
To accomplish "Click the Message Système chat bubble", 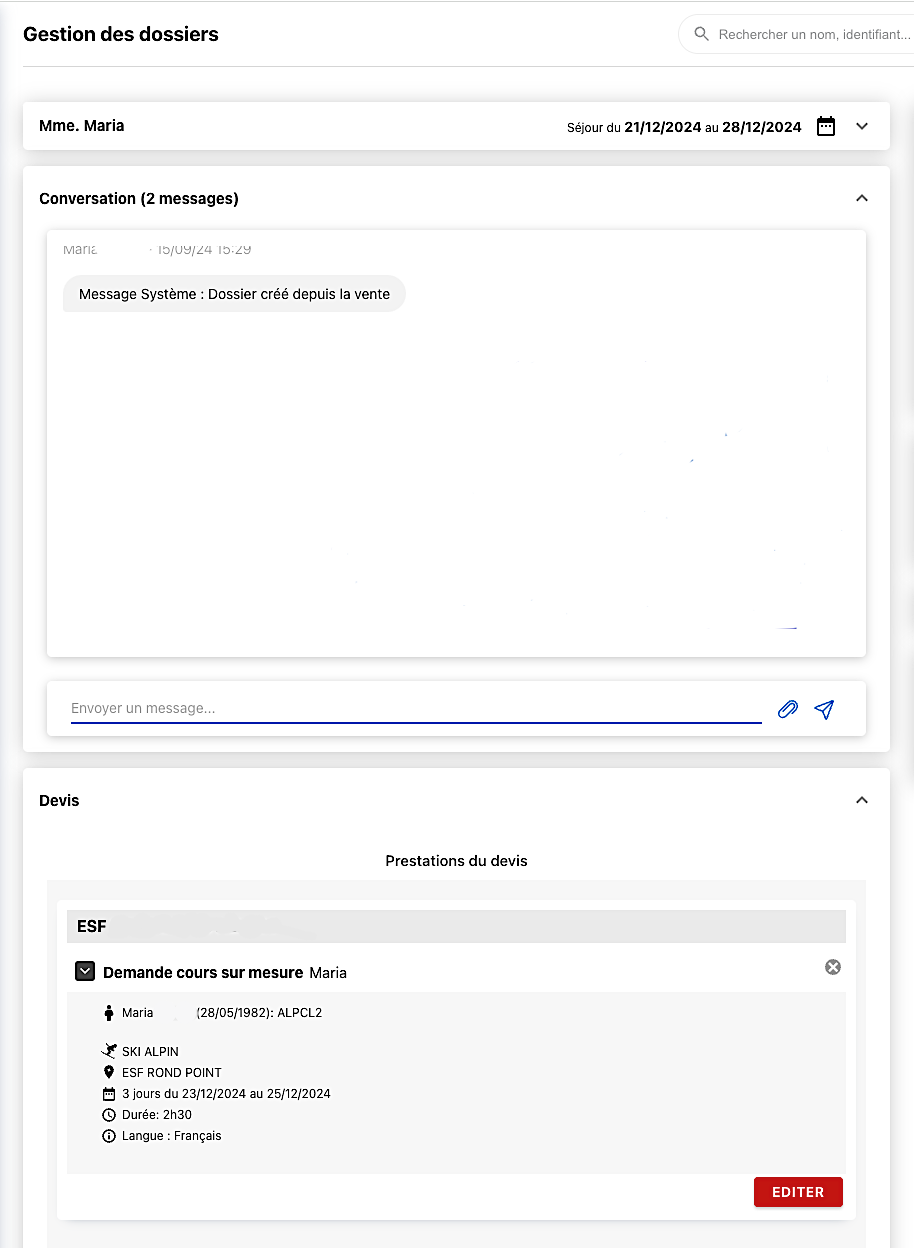I will coord(234,294).
